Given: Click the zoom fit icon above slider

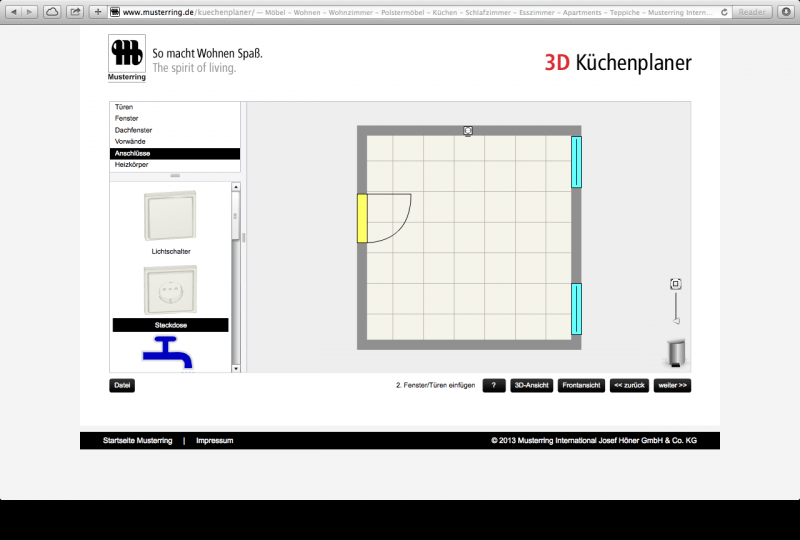Looking at the screenshot, I should pos(676,284).
